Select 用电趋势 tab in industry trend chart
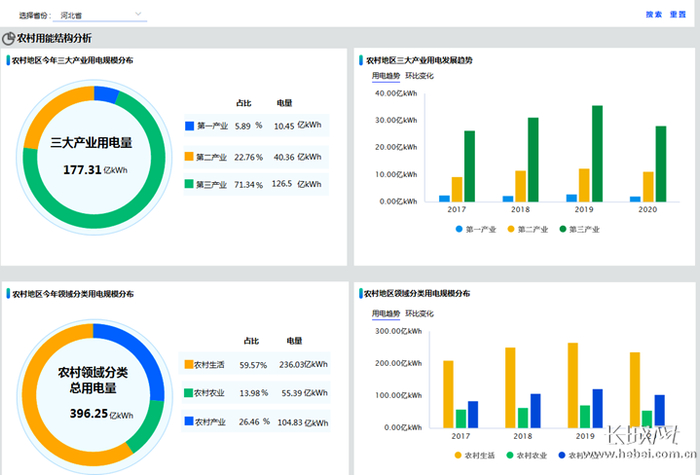This screenshot has width=700, height=475. tap(386, 76)
